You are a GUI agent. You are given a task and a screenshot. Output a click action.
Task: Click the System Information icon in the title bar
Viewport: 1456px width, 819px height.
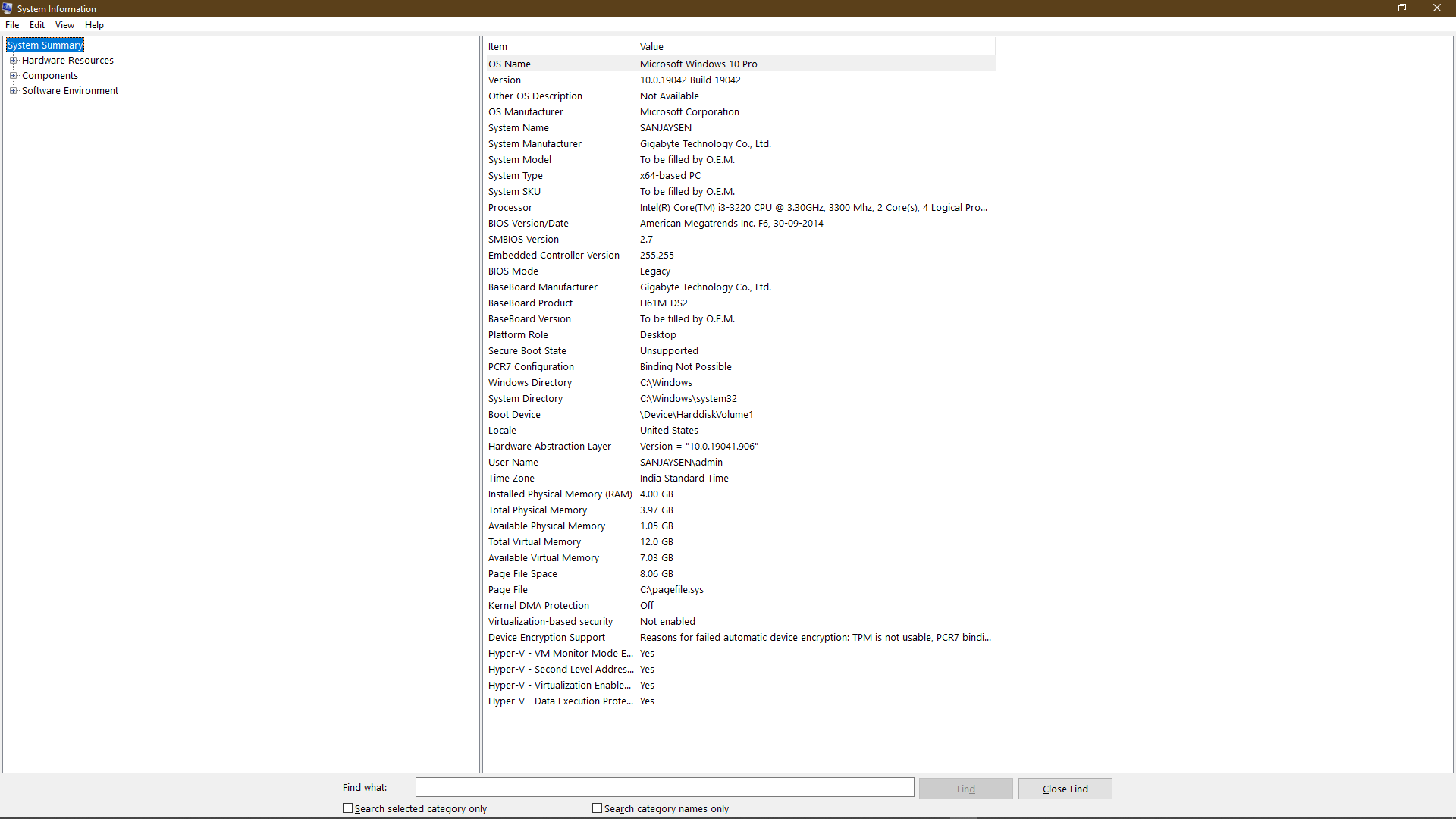tap(7, 8)
